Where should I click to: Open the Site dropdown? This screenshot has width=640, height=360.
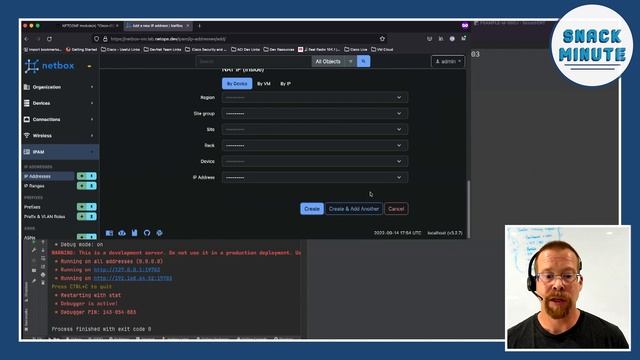[x=315, y=129]
